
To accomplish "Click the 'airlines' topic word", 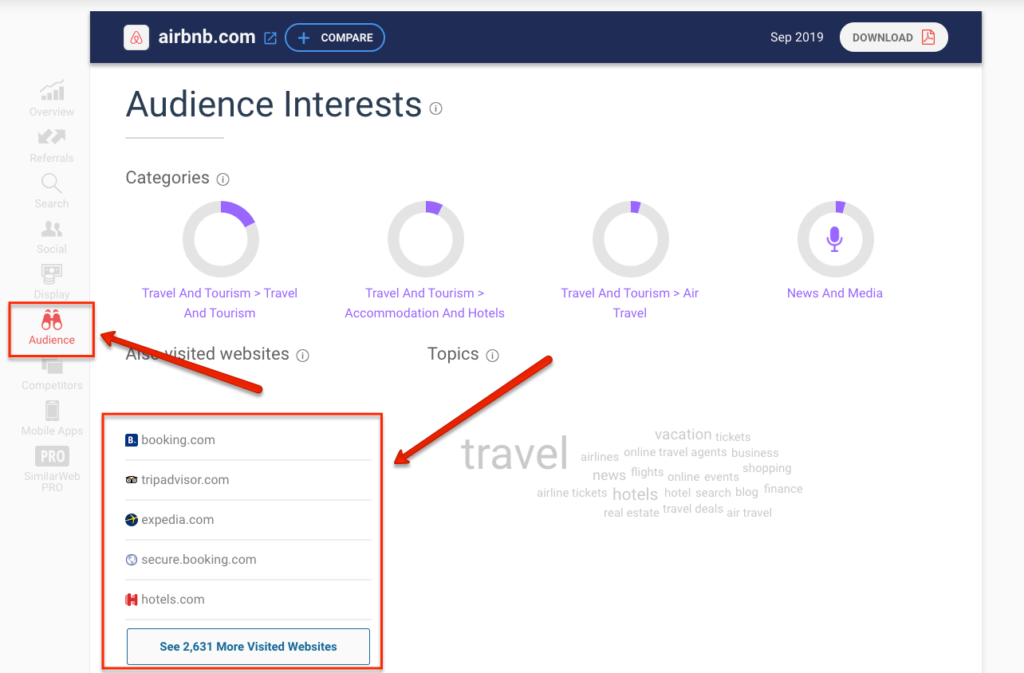I will coord(600,456).
